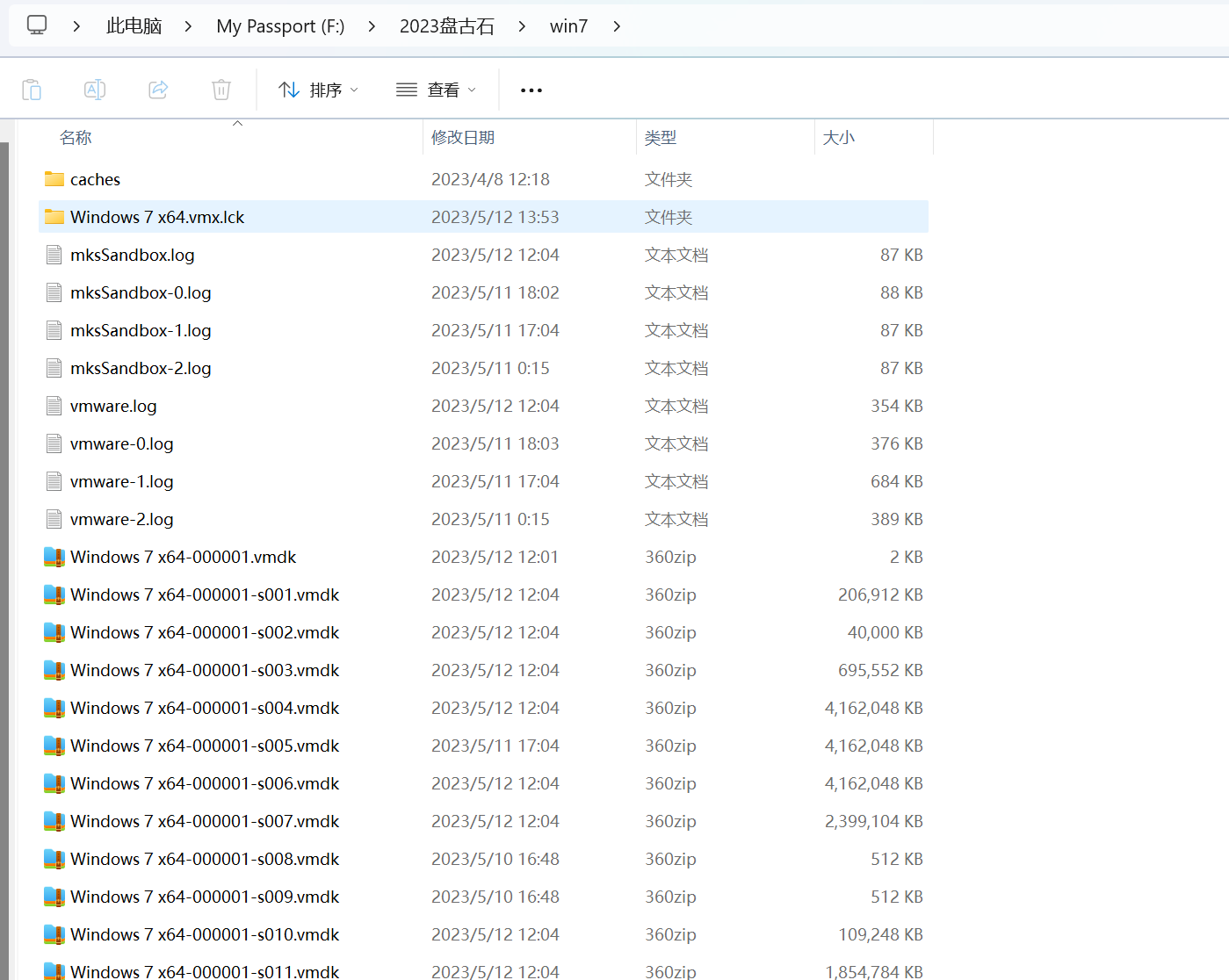Click the s004.vmdk archive file icon
This screenshot has height=980, width=1229.
click(x=54, y=708)
